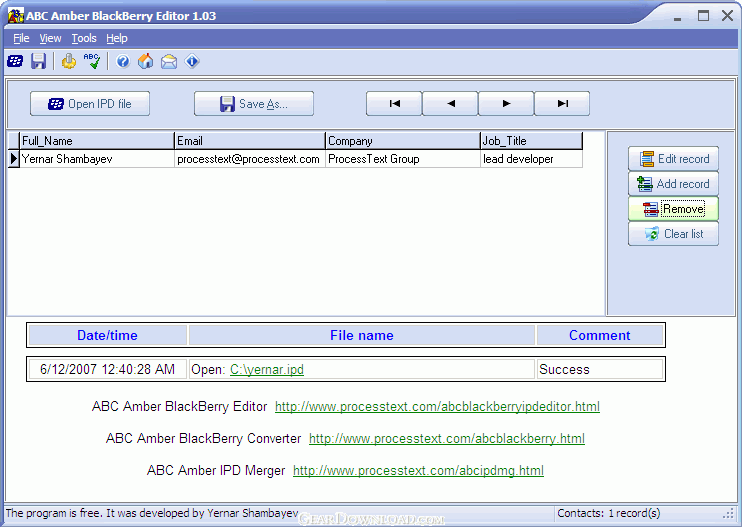Click the Comment log header

coord(600,335)
